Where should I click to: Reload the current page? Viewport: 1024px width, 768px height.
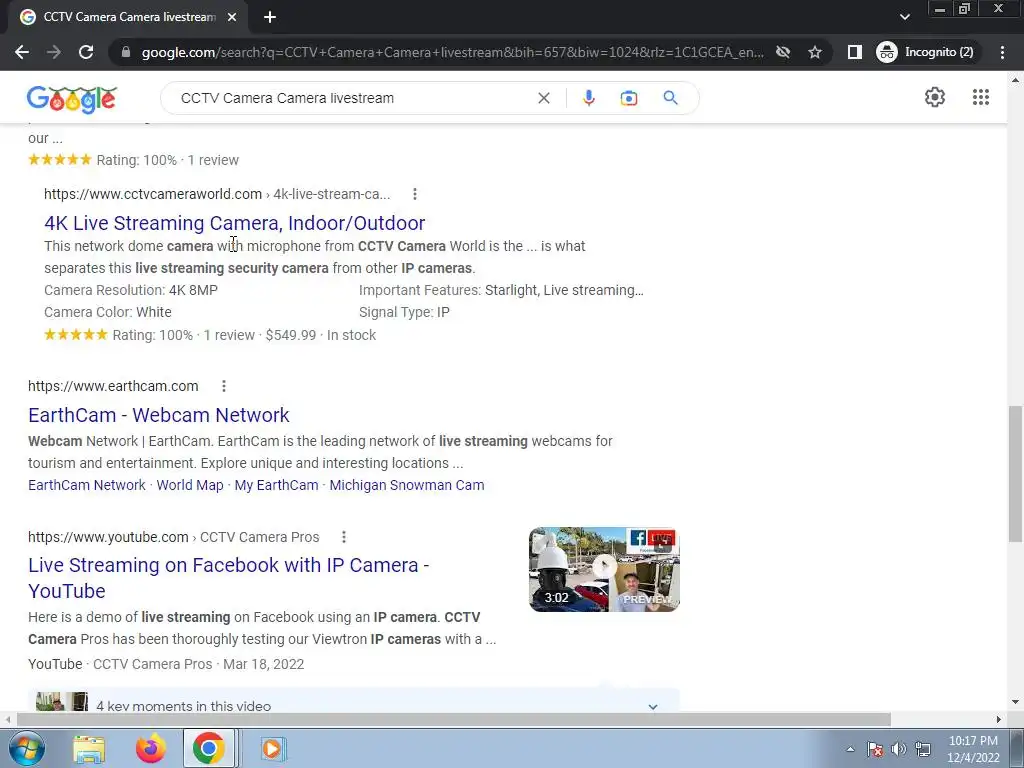pos(86,52)
